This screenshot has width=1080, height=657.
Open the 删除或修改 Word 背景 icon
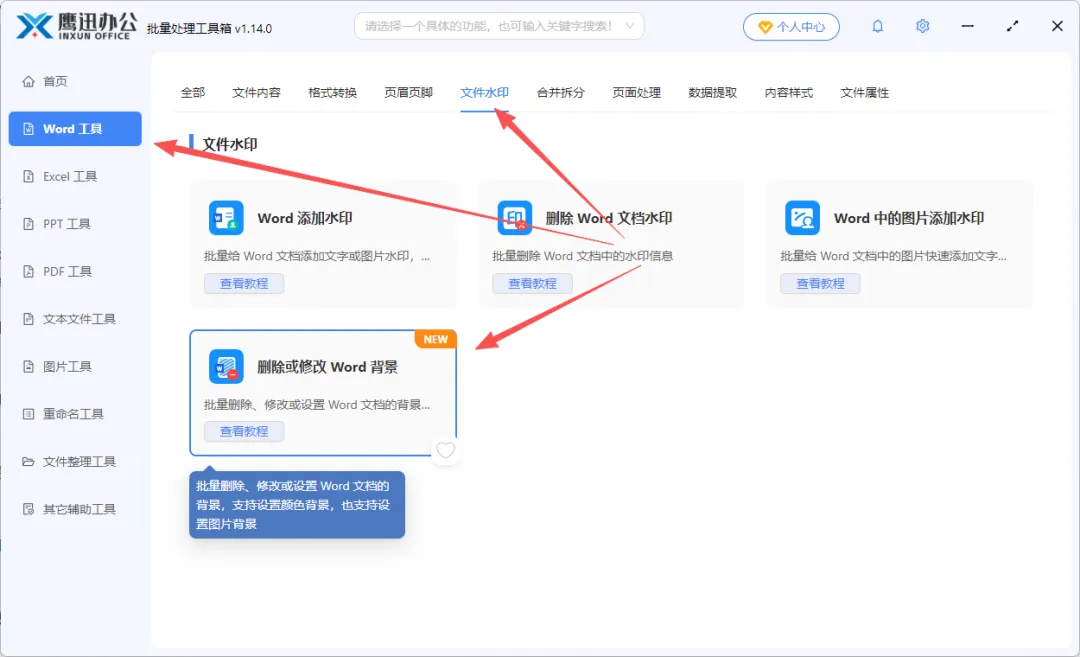pyautogui.click(x=226, y=366)
